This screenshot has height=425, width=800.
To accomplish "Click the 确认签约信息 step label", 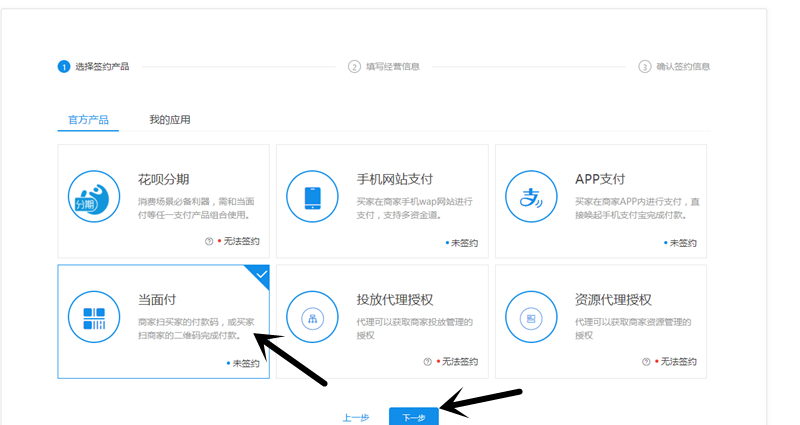I will [x=683, y=67].
